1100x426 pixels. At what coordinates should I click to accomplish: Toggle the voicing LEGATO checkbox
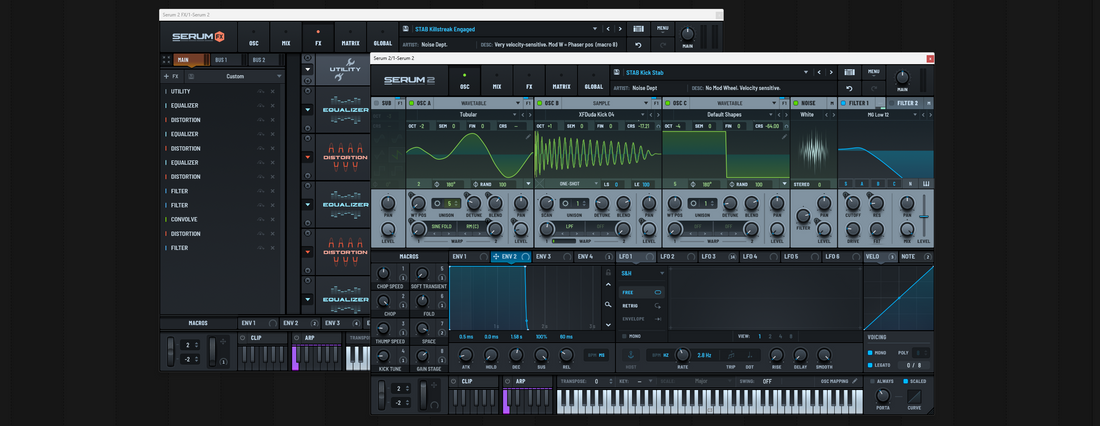[x=871, y=365]
